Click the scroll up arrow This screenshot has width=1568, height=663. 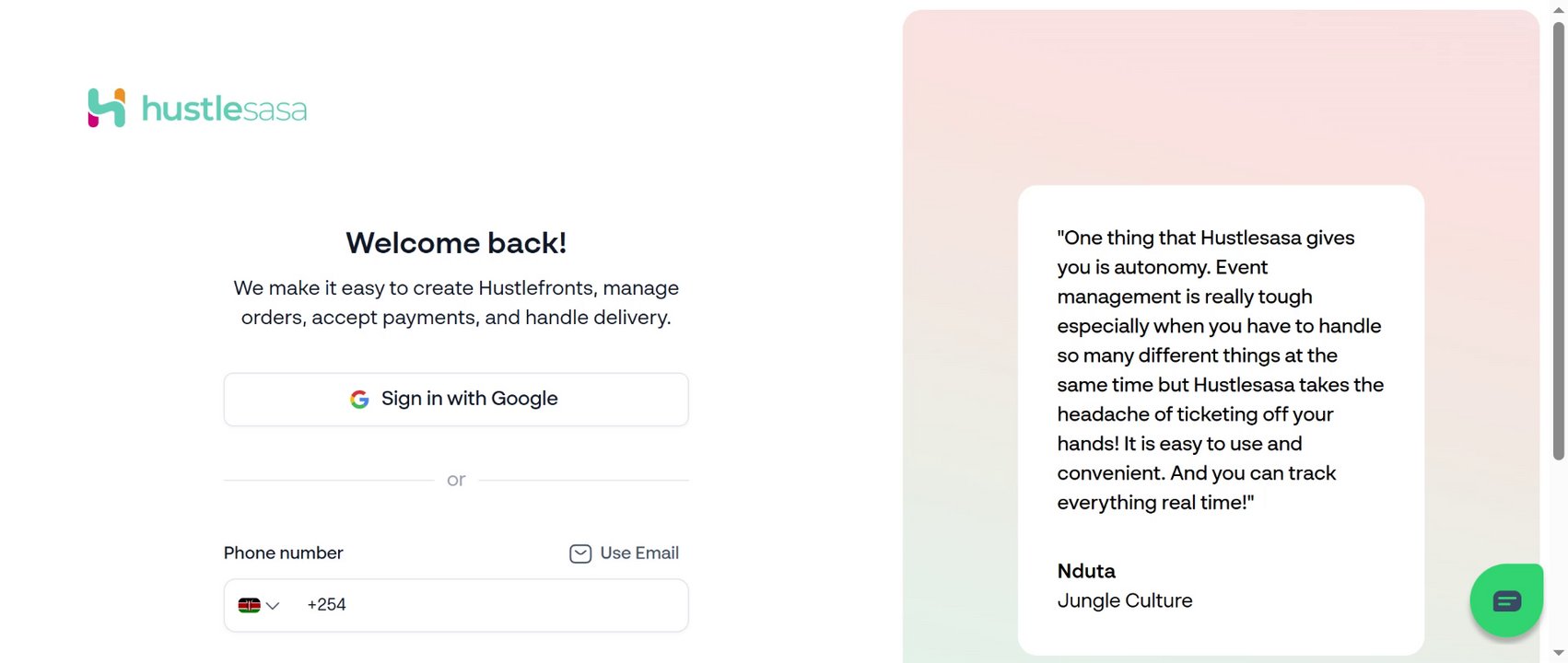[1559, 8]
